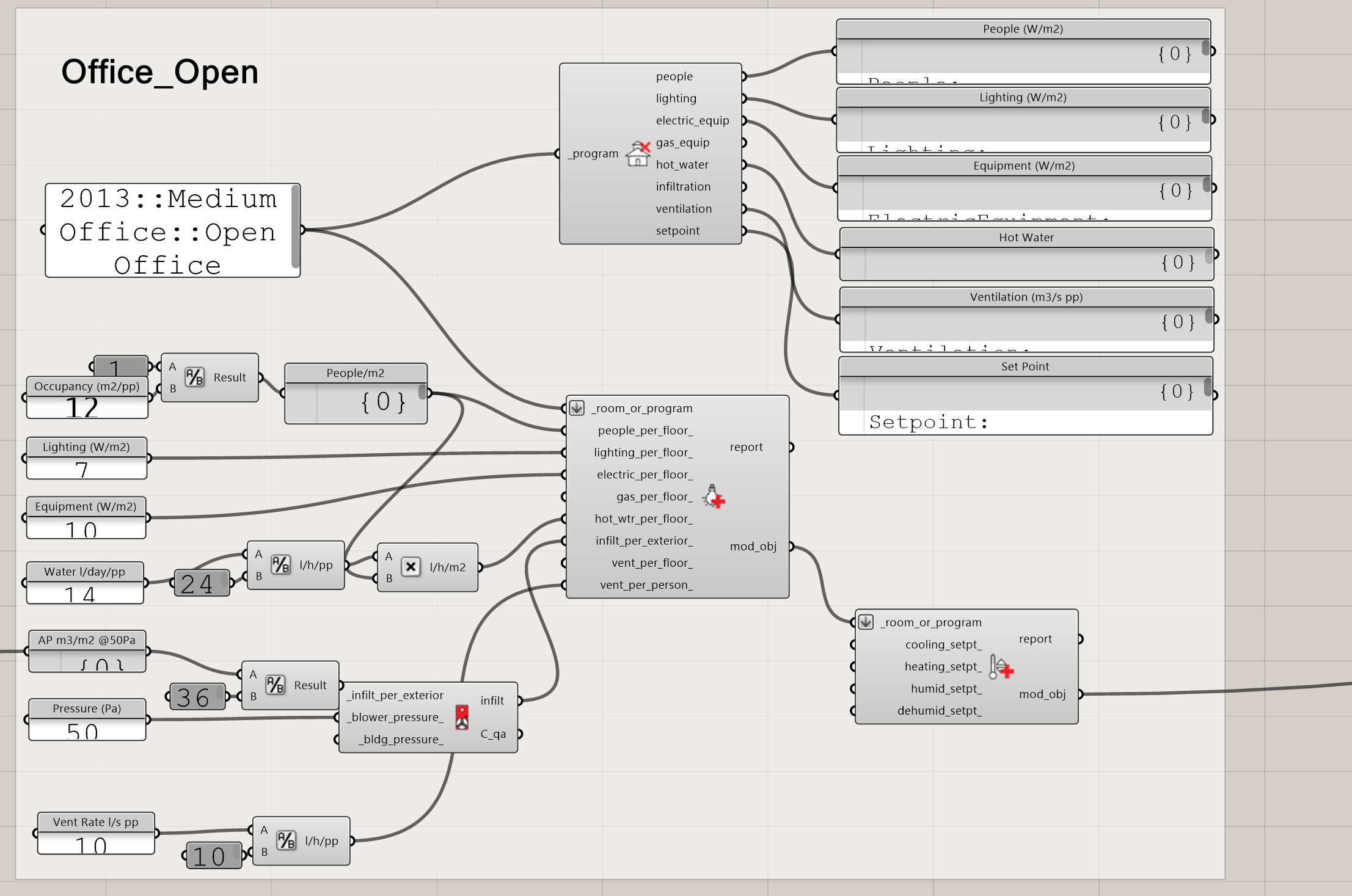The height and width of the screenshot is (896, 1352).
Task: Select the Lighting (W/m2) slider with value 7
Action: click(87, 458)
